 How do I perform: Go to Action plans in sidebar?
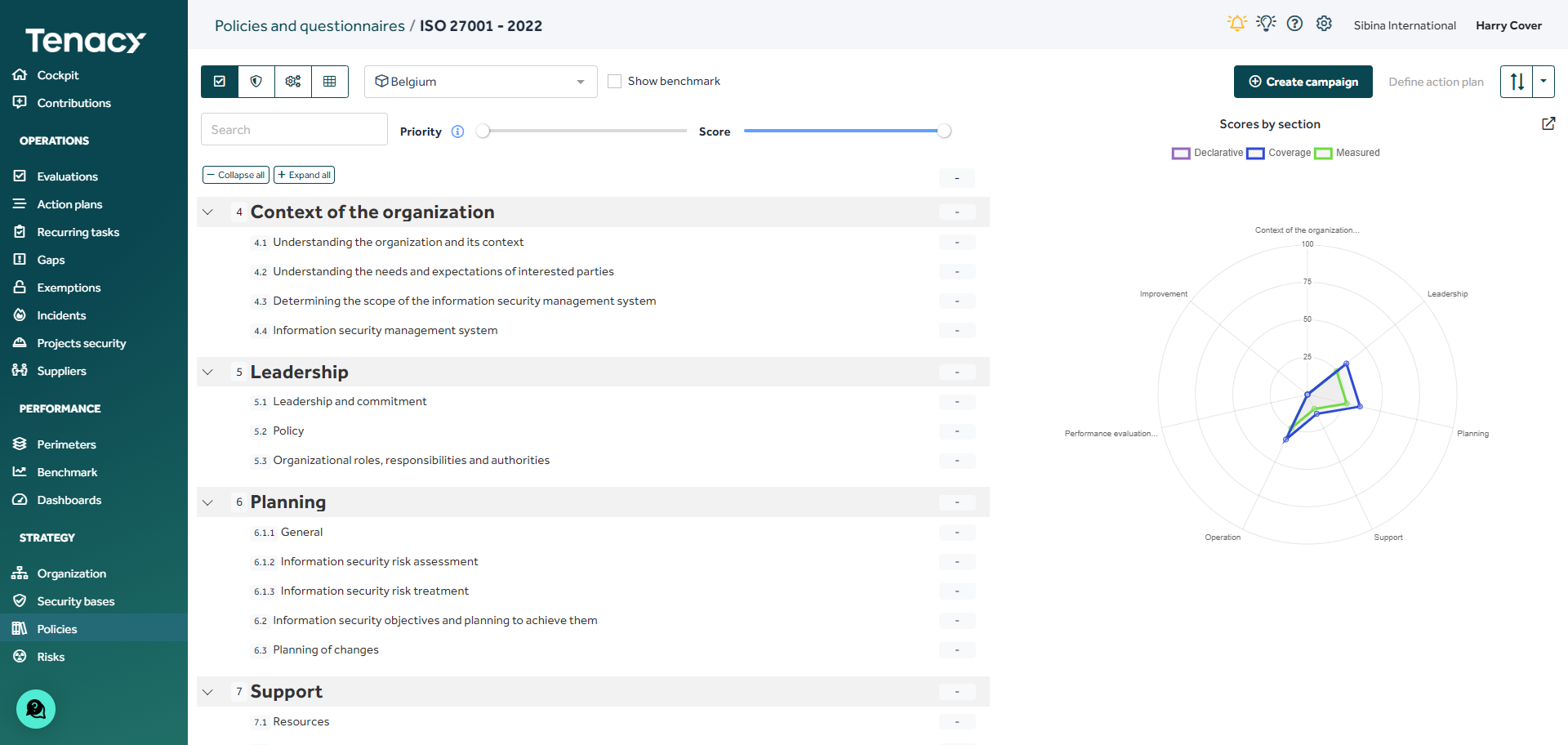click(69, 204)
